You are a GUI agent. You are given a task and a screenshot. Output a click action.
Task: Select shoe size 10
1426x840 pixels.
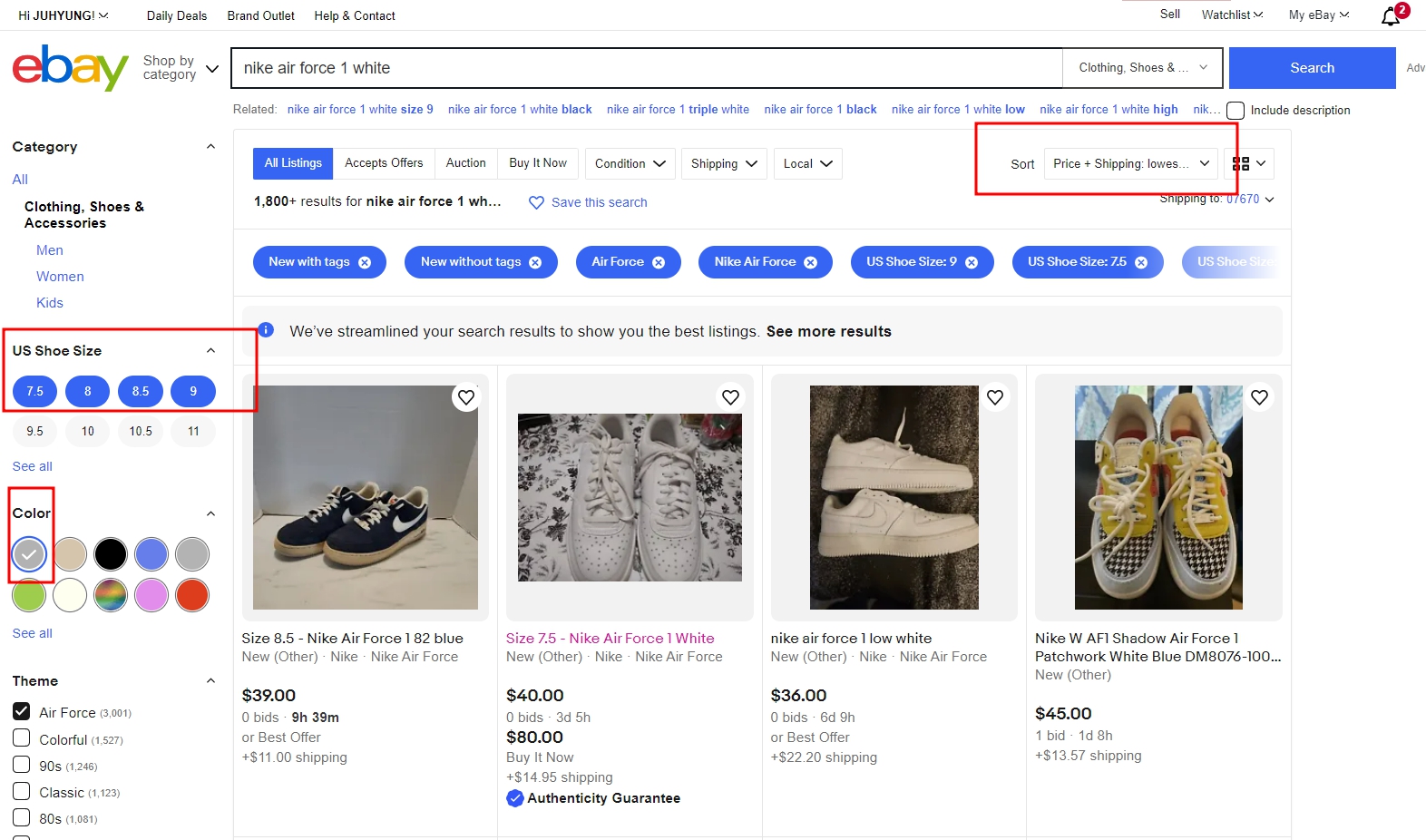pyautogui.click(x=87, y=431)
